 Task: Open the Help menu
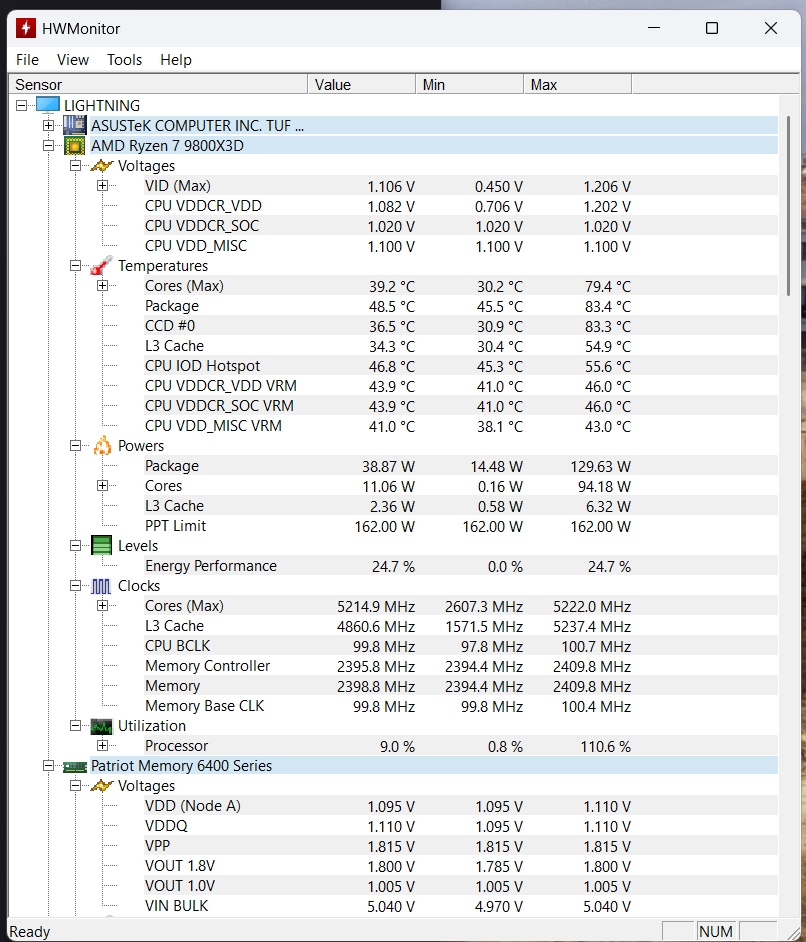coord(175,60)
